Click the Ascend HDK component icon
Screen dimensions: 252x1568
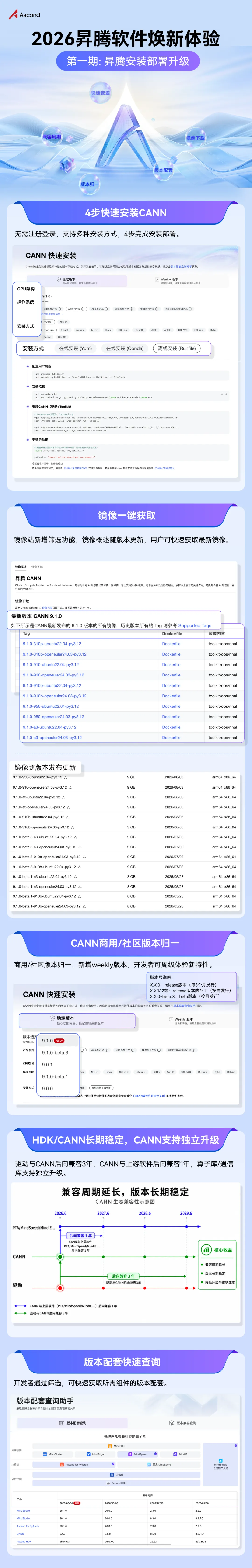108,1483
